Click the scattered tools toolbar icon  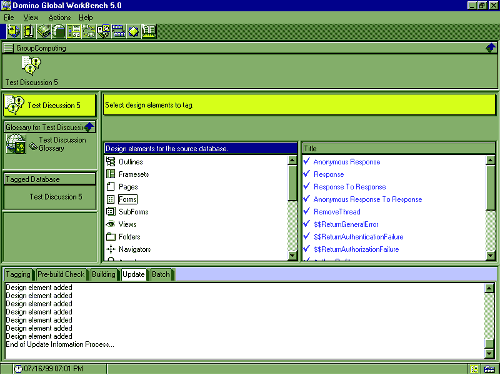tap(89, 31)
